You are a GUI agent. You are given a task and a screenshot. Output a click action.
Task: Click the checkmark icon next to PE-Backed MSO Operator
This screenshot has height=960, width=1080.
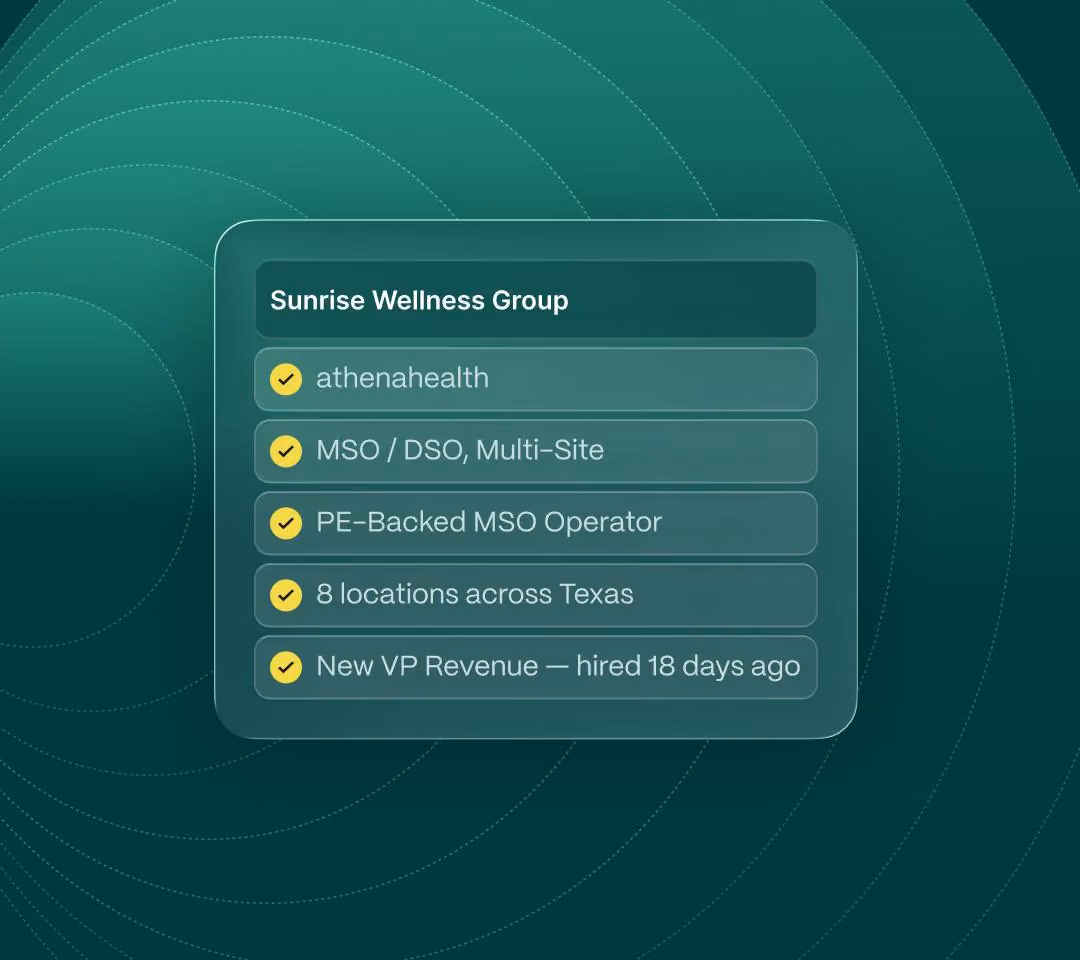pos(286,523)
